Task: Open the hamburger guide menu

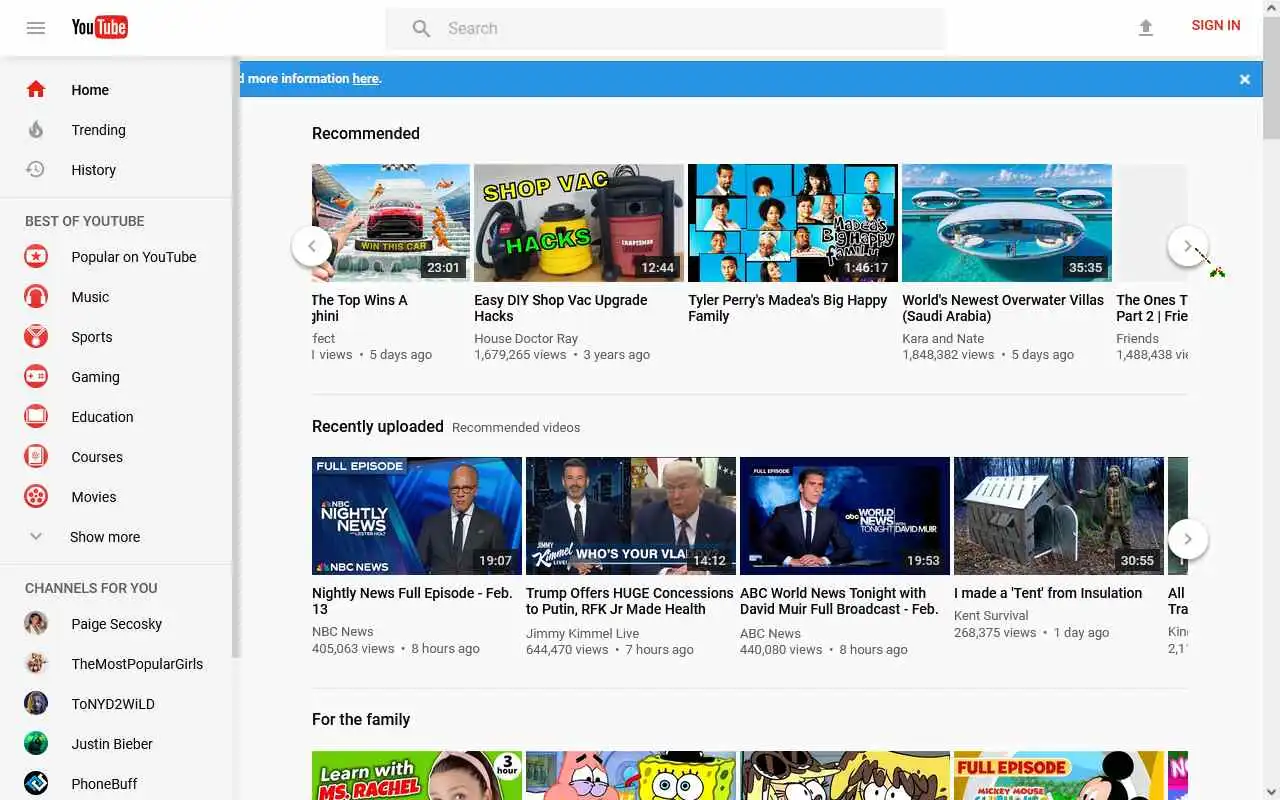Action: click(36, 28)
